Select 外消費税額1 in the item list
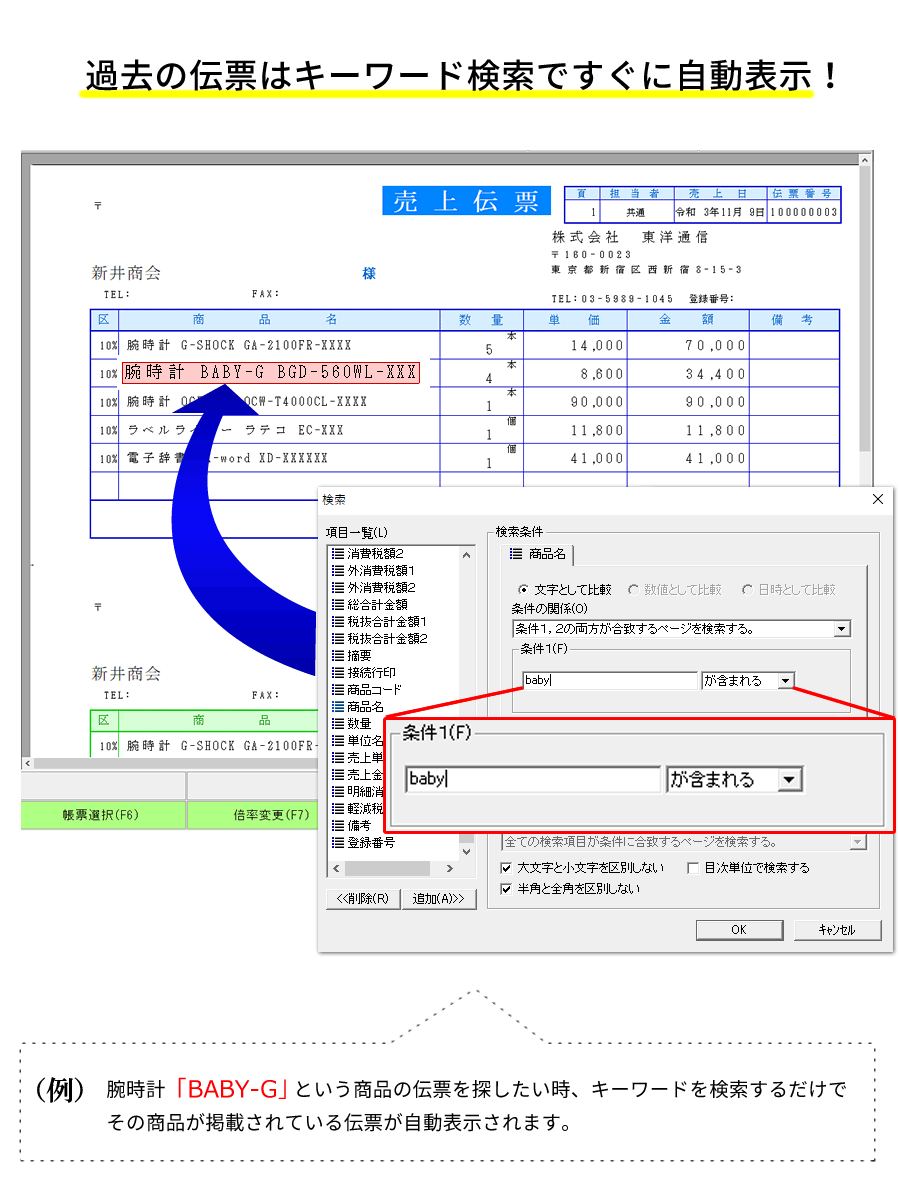 click(380, 570)
